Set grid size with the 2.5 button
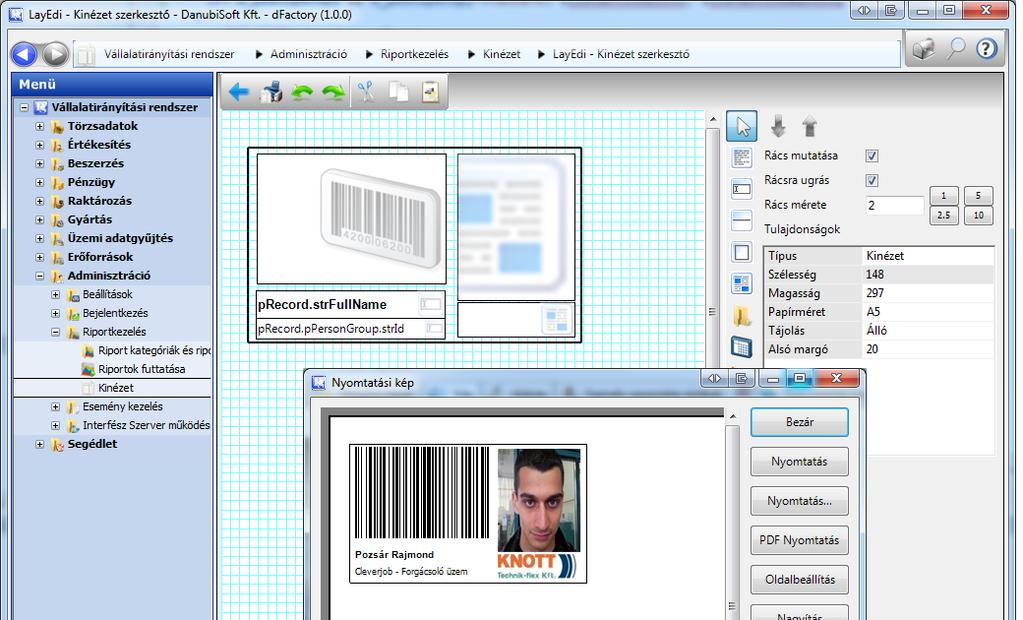The height and width of the screenshot is (620, 1023). (943, 215)
